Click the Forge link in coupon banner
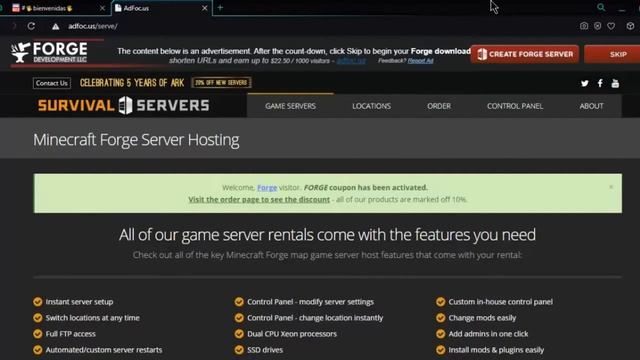Viewport: 640px width, 360px height. tap(267, 187)
